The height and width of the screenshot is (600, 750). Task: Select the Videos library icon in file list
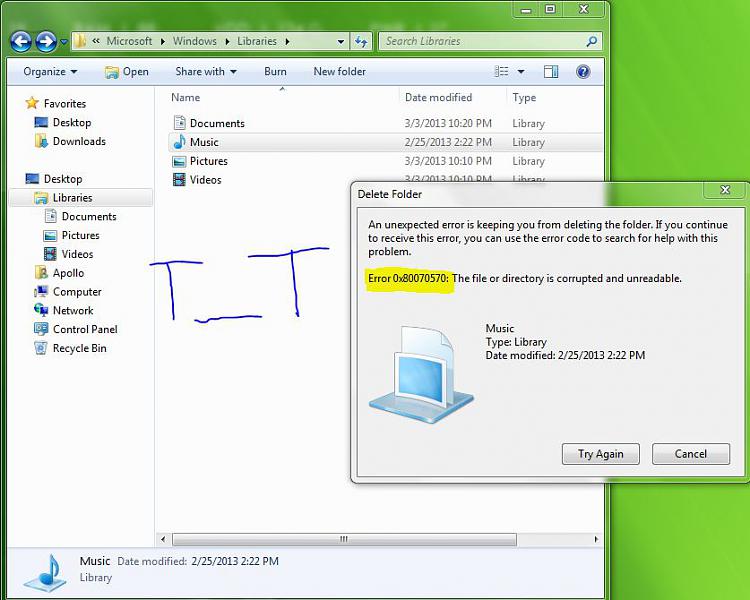[x=179, y=180]
